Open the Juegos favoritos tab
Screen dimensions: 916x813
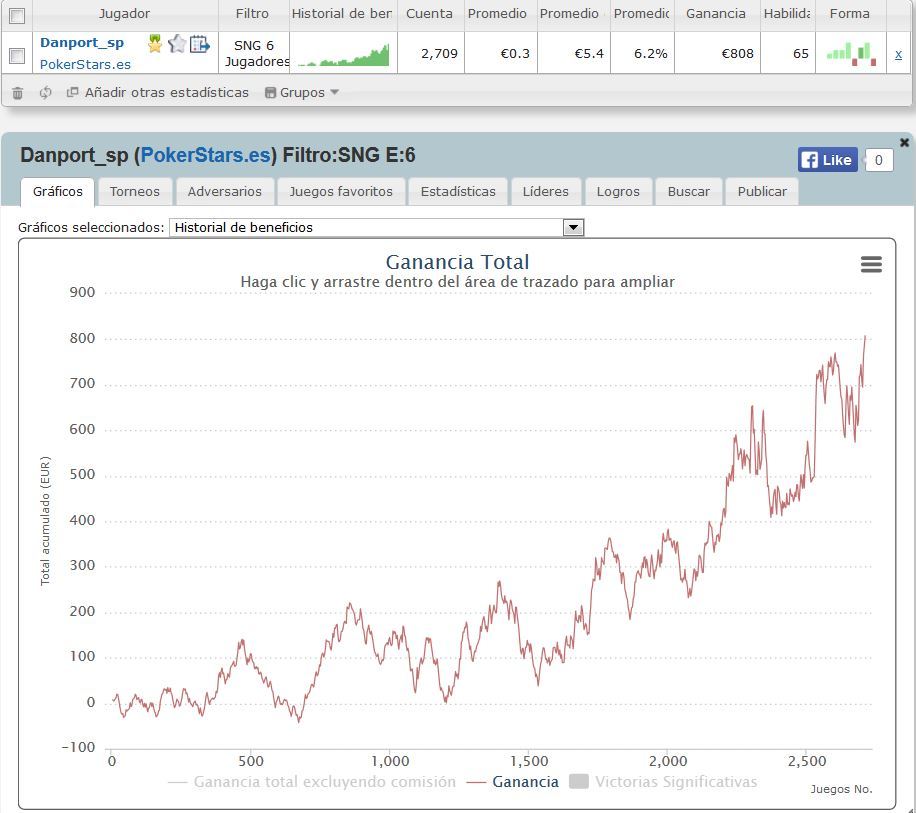341,192
